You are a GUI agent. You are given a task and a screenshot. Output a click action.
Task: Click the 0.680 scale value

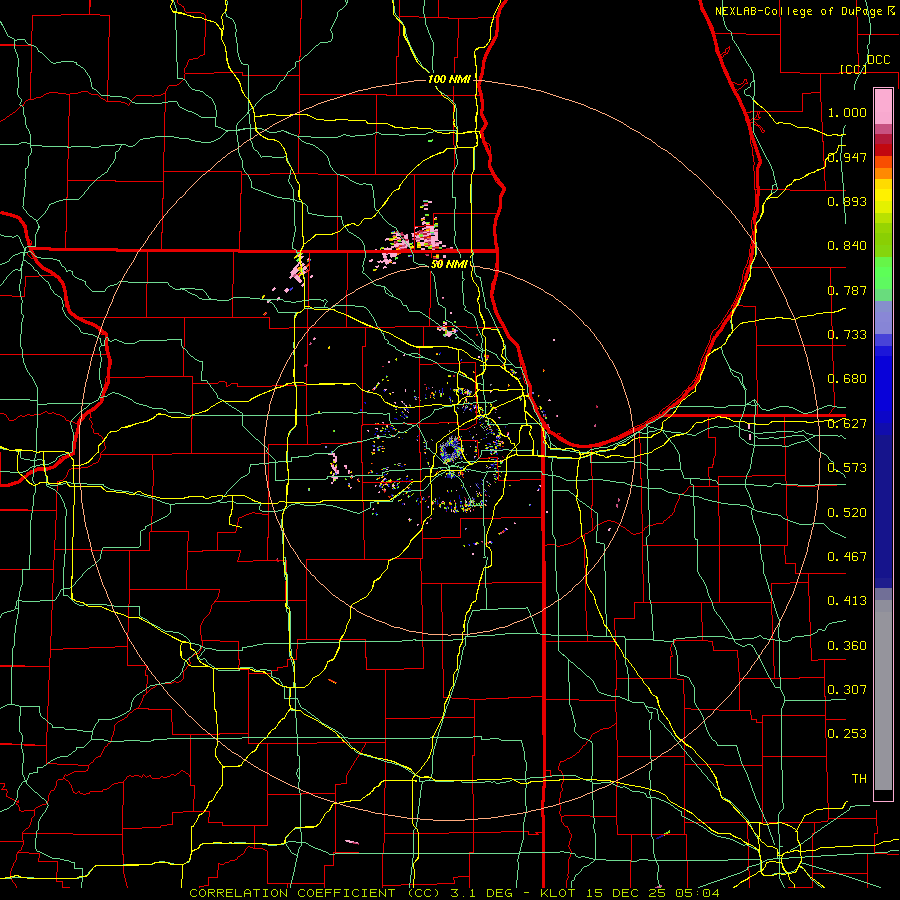[x=847, y=379]
